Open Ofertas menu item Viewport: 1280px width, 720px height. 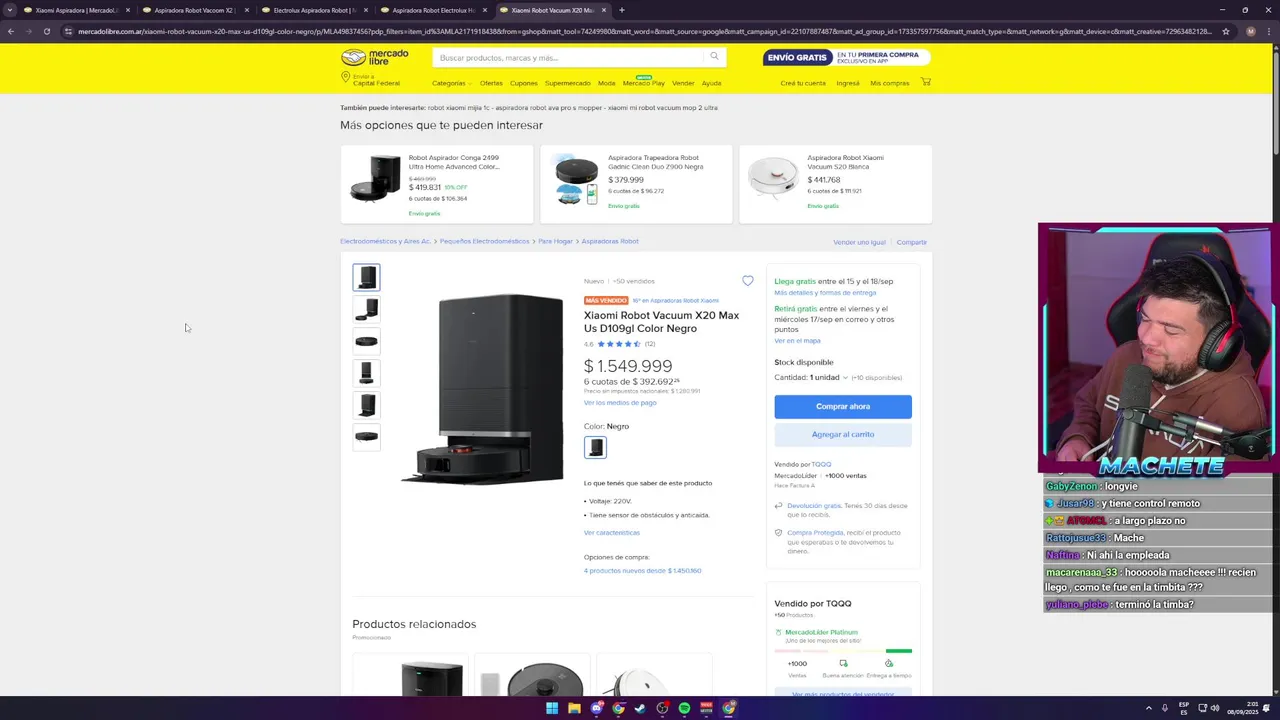[x=491, y=83]
